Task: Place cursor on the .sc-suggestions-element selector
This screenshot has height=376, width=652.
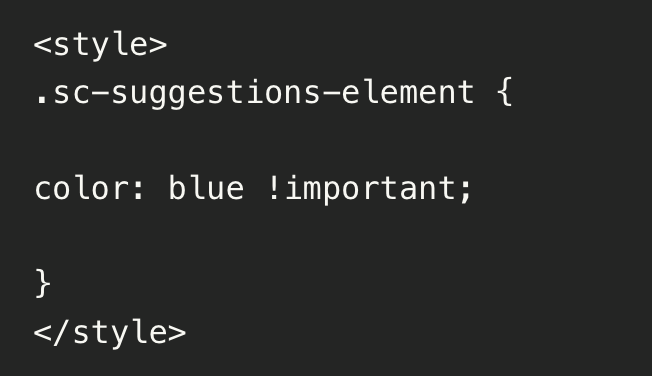Action: [254, 93]
